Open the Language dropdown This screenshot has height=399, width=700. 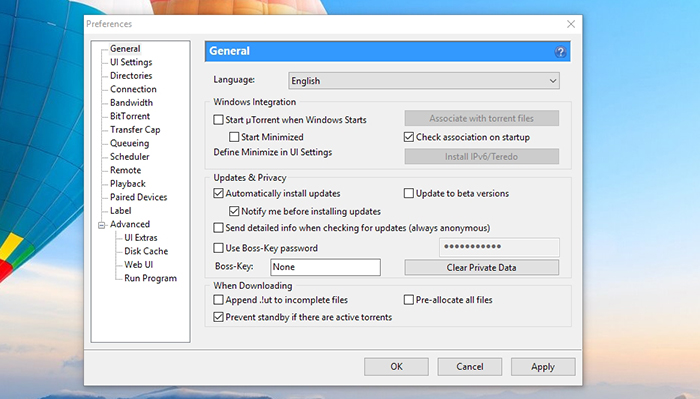(x=424, y=81)
